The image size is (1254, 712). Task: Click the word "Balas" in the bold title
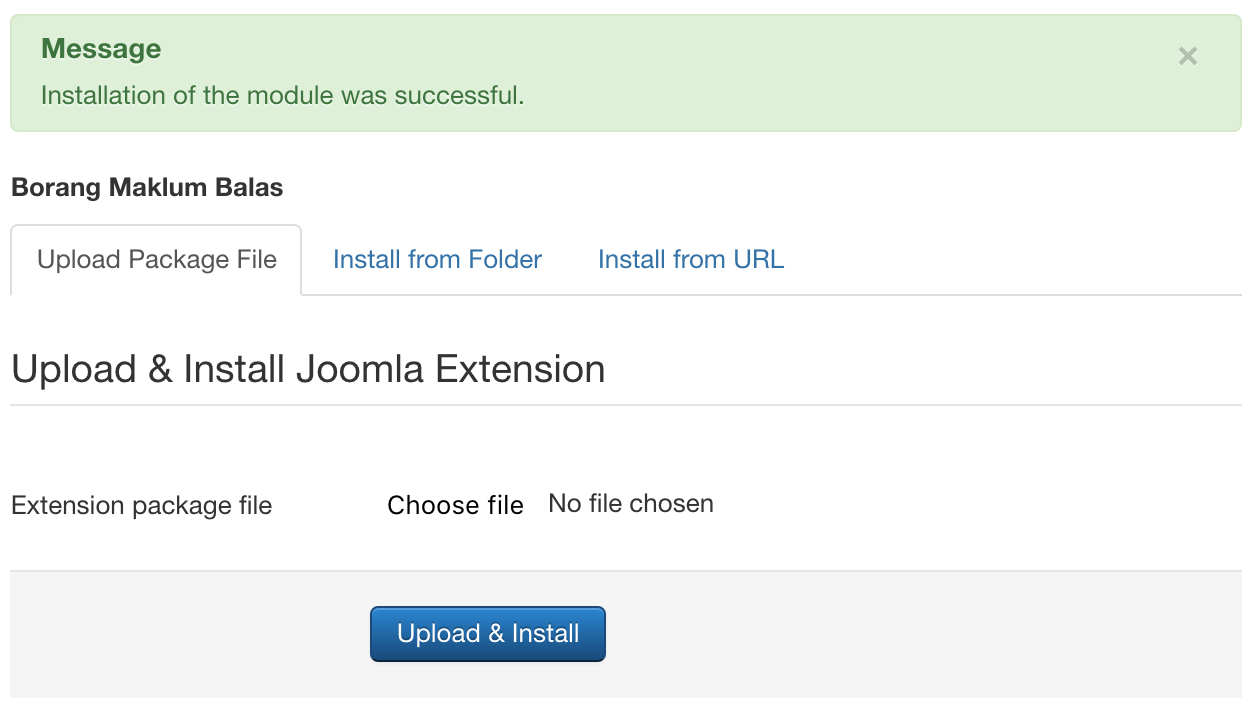[250, 187]
